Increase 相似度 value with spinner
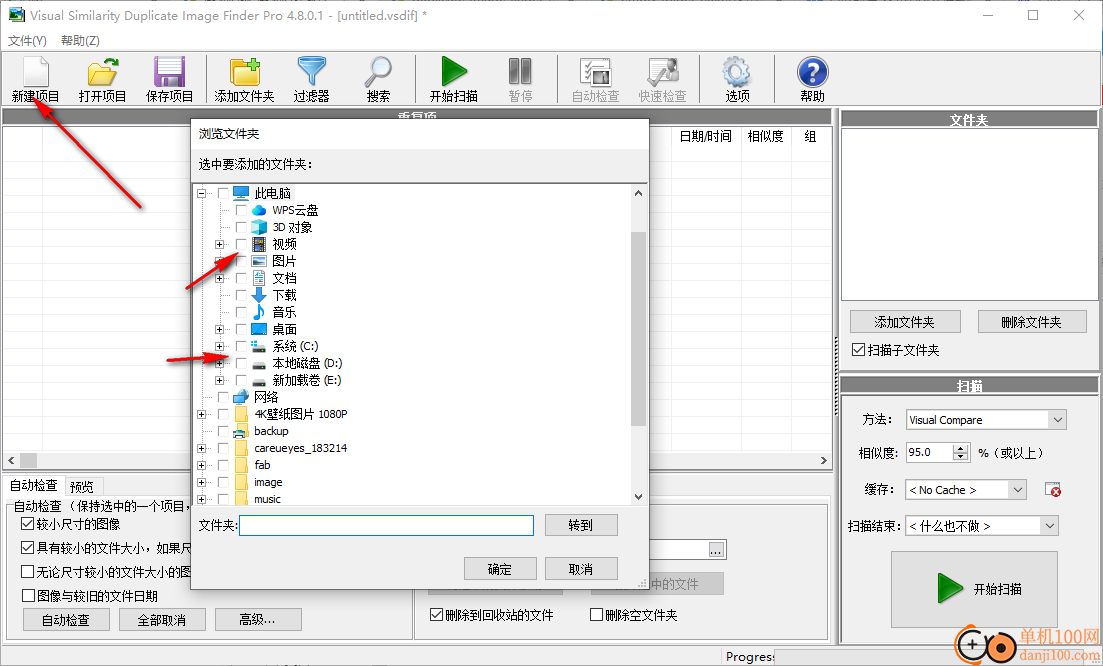This screenshot has width=1103, height=666. click(961, 449)
